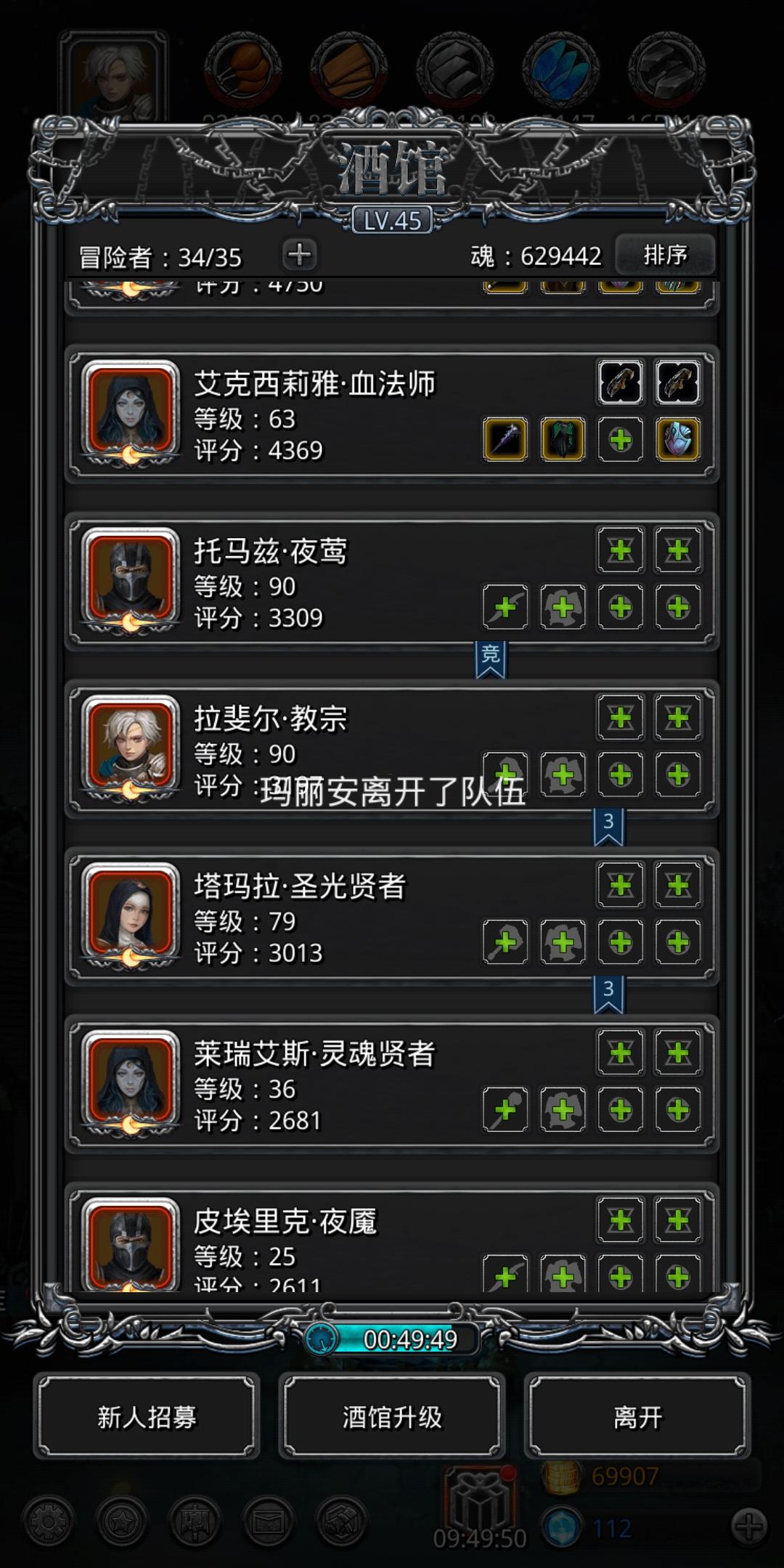Tap the plus icon beside adventurer count
The image size is (784, 1568).
pos(300,255)
